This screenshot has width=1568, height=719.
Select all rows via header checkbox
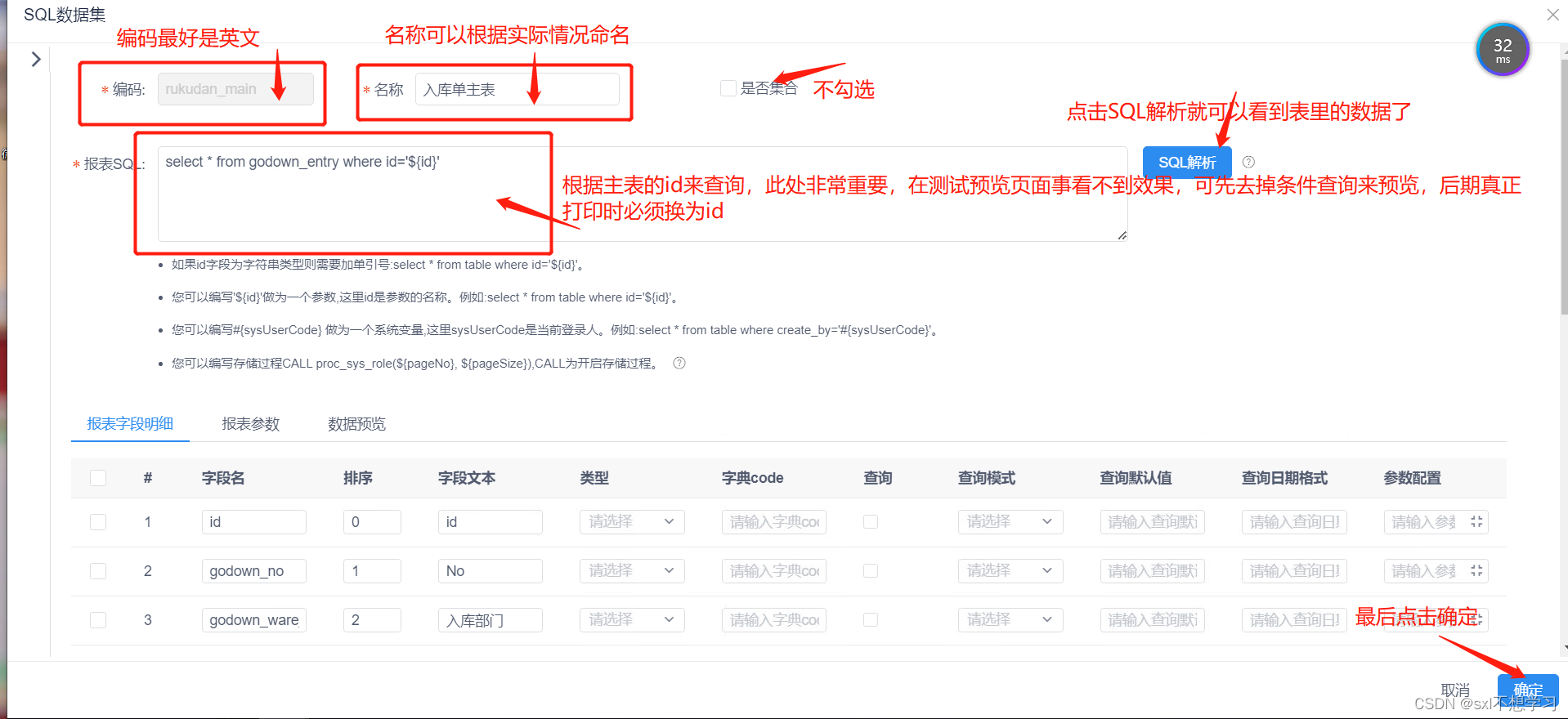point(98,478)
